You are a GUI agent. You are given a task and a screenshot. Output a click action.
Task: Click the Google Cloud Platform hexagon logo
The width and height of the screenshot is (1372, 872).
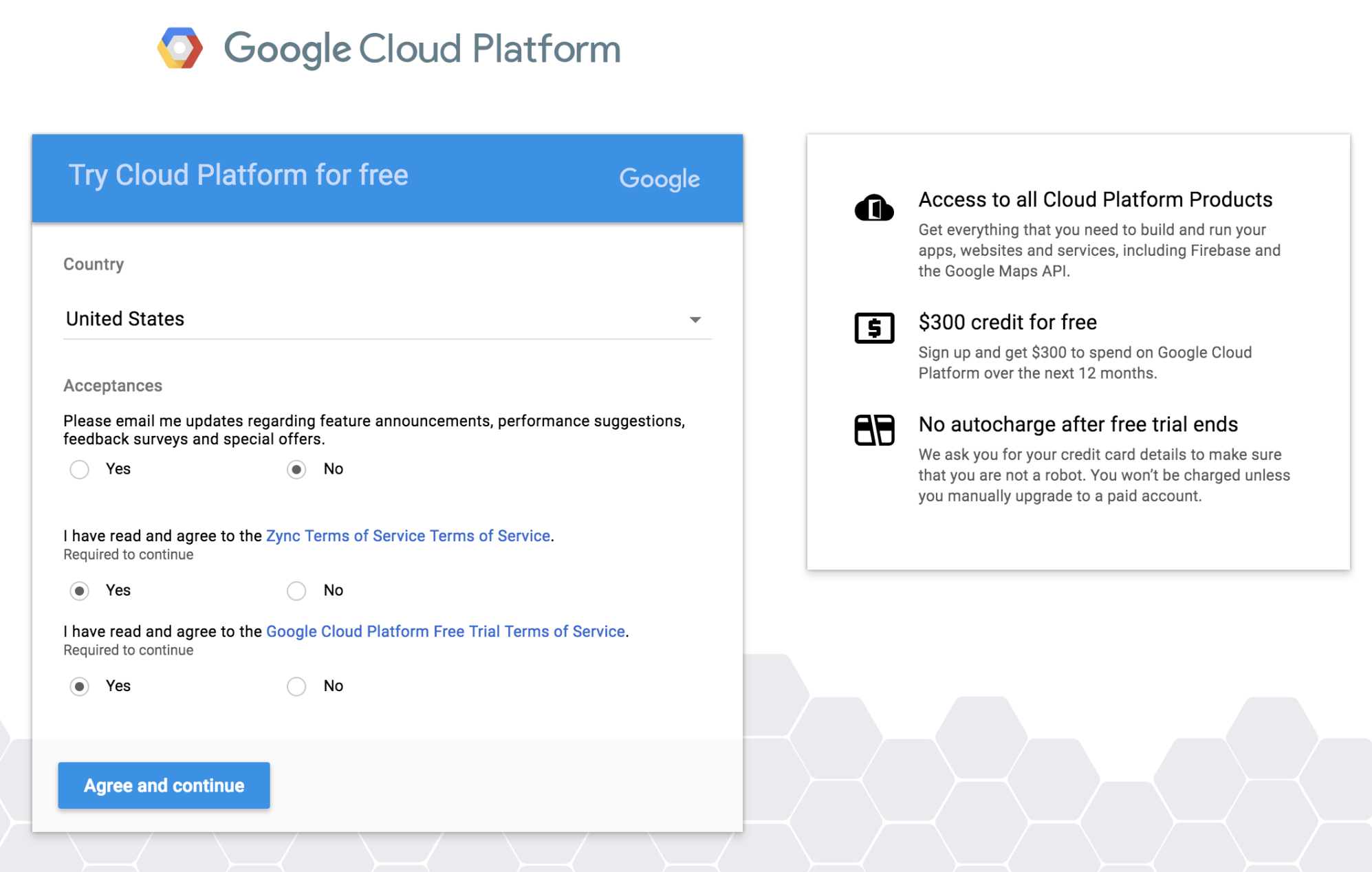coord(180,48)
